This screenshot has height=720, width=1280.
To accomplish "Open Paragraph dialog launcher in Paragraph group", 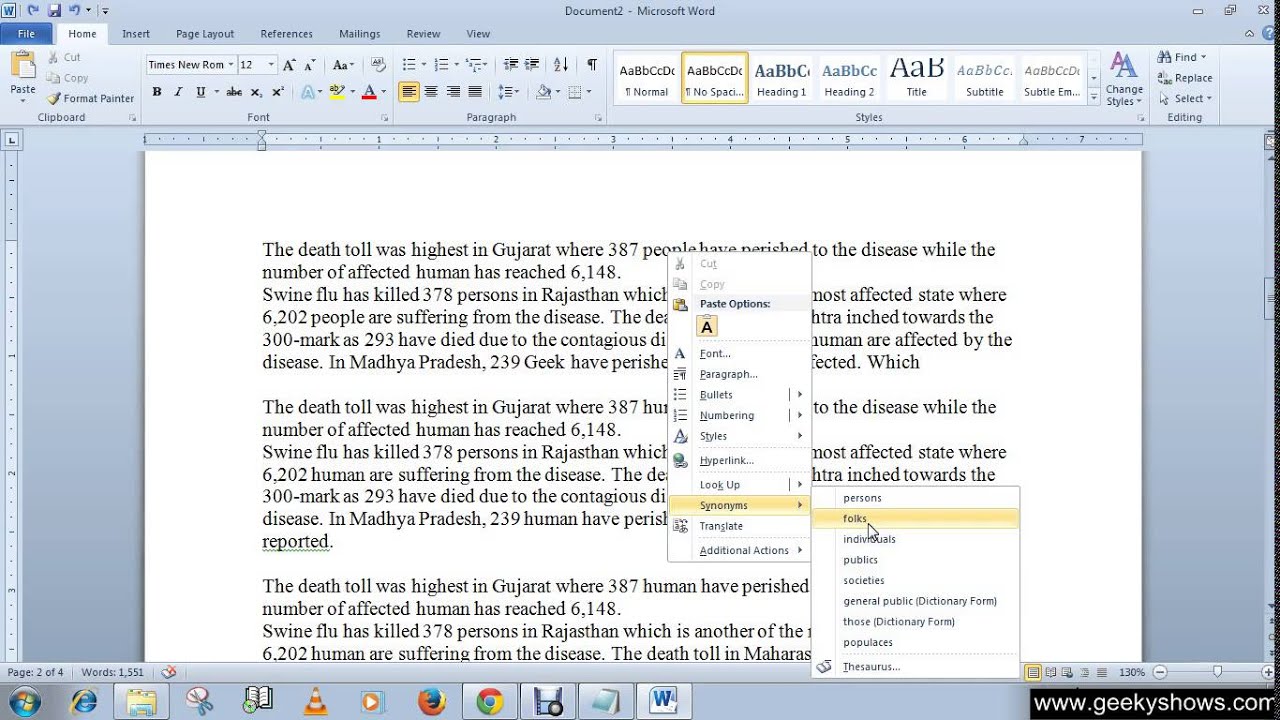I will pos(599,118).
